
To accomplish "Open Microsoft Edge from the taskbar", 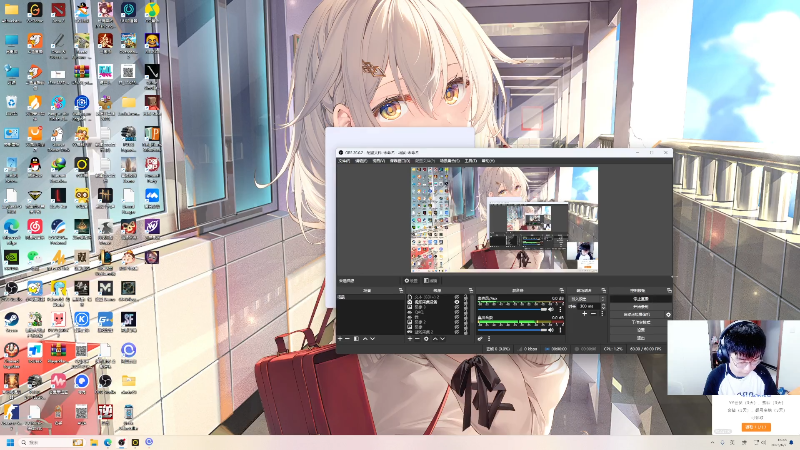I will point(108,442).
